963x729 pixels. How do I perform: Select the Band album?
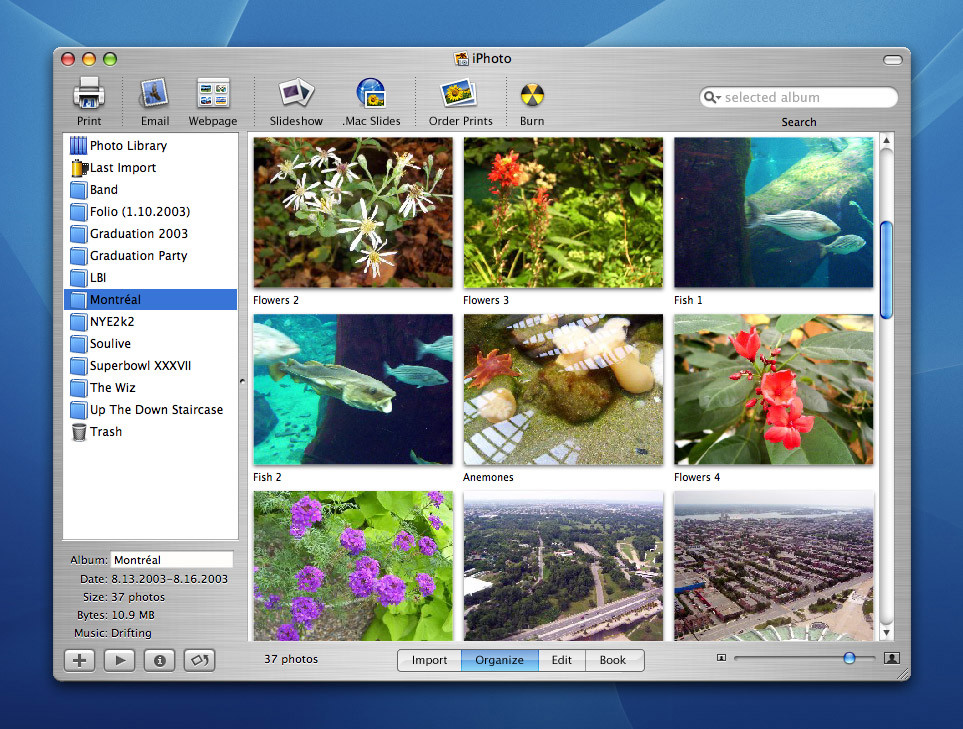150,190
